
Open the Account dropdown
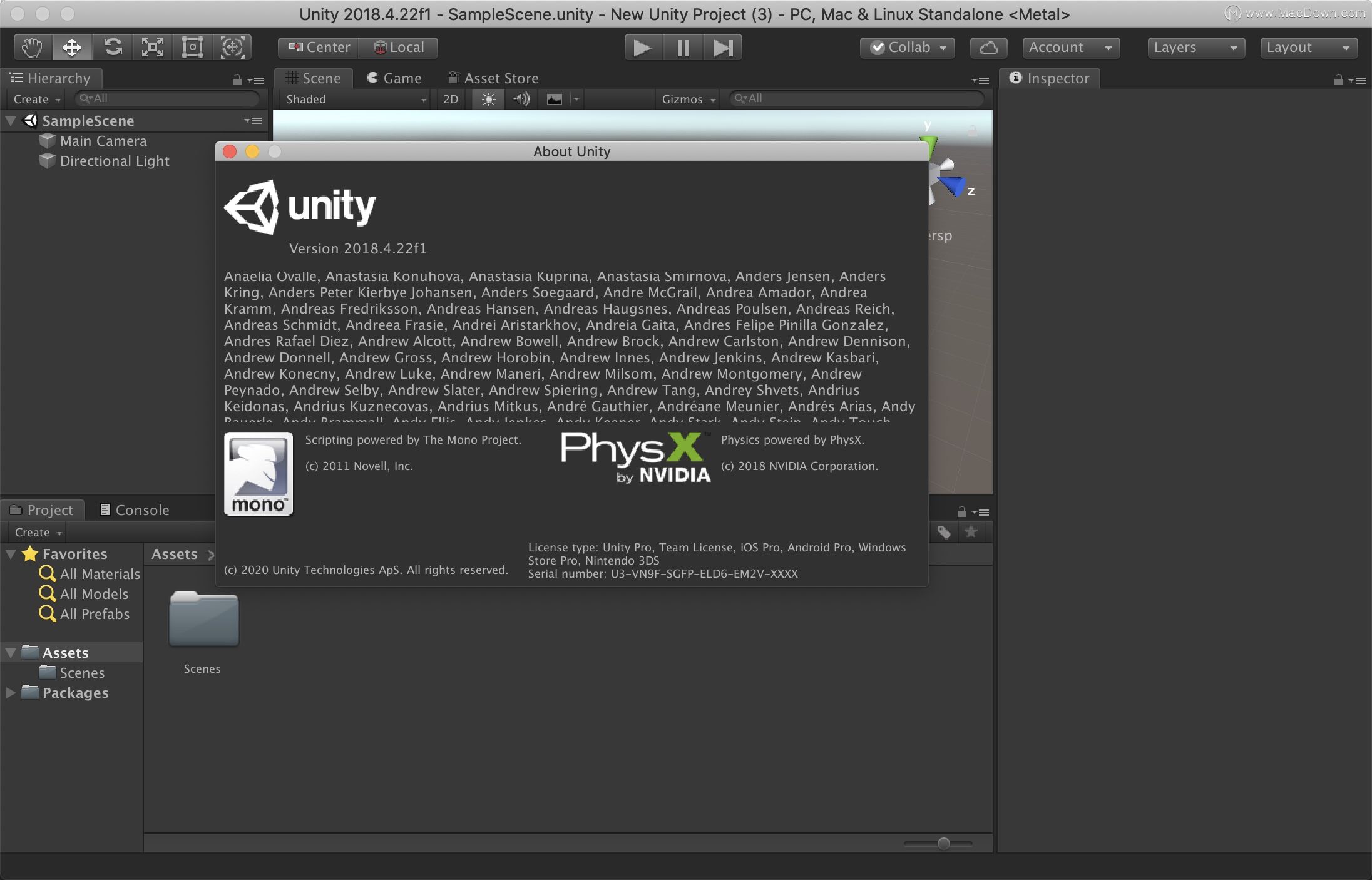coord(1071,48)
